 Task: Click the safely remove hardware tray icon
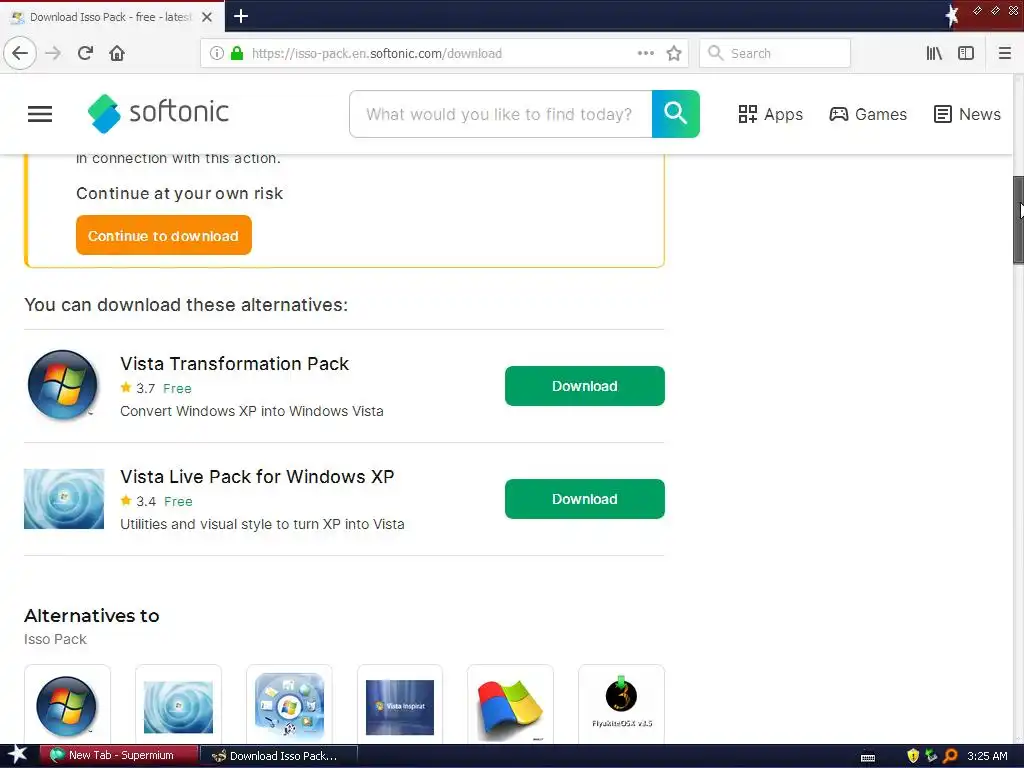[931, 756]
